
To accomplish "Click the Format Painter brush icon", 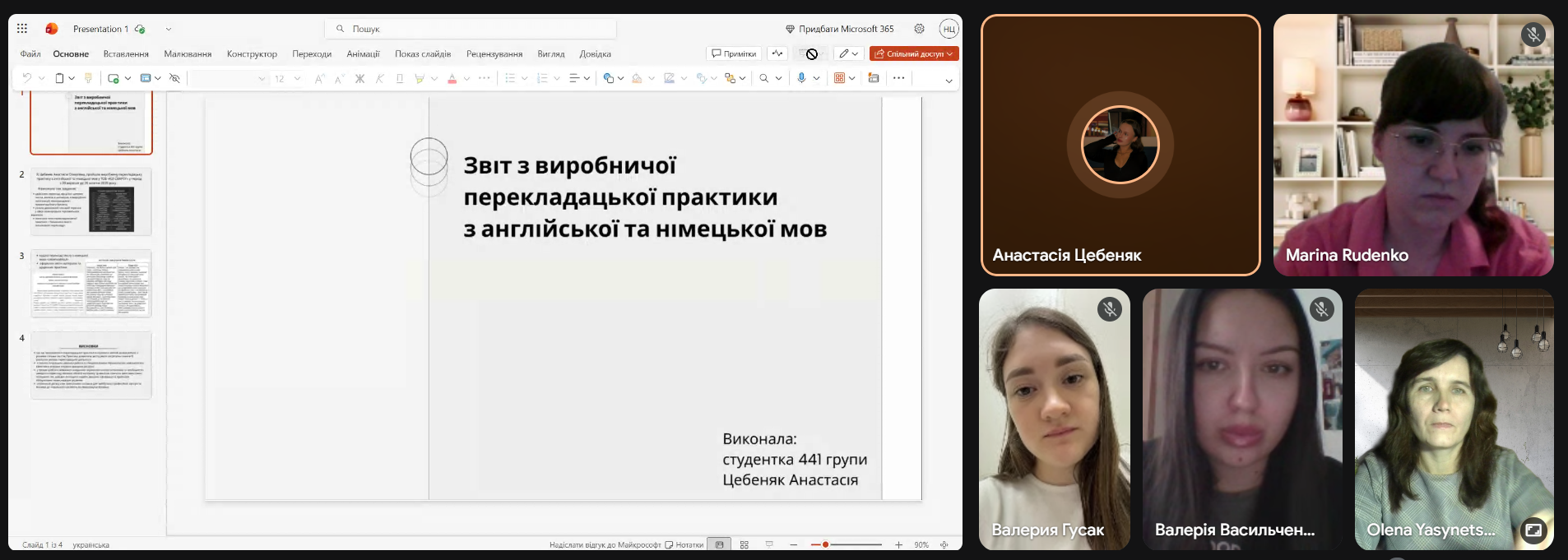I will click(88, 78).
